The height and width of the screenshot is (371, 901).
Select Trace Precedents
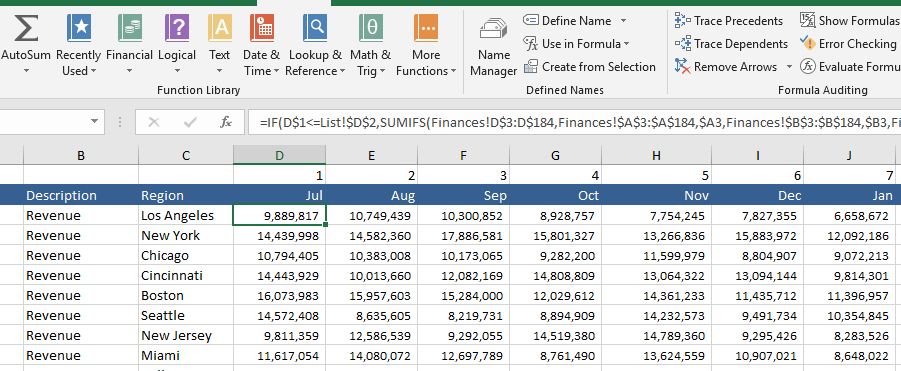pyautogui.click(x=729, y=21)
